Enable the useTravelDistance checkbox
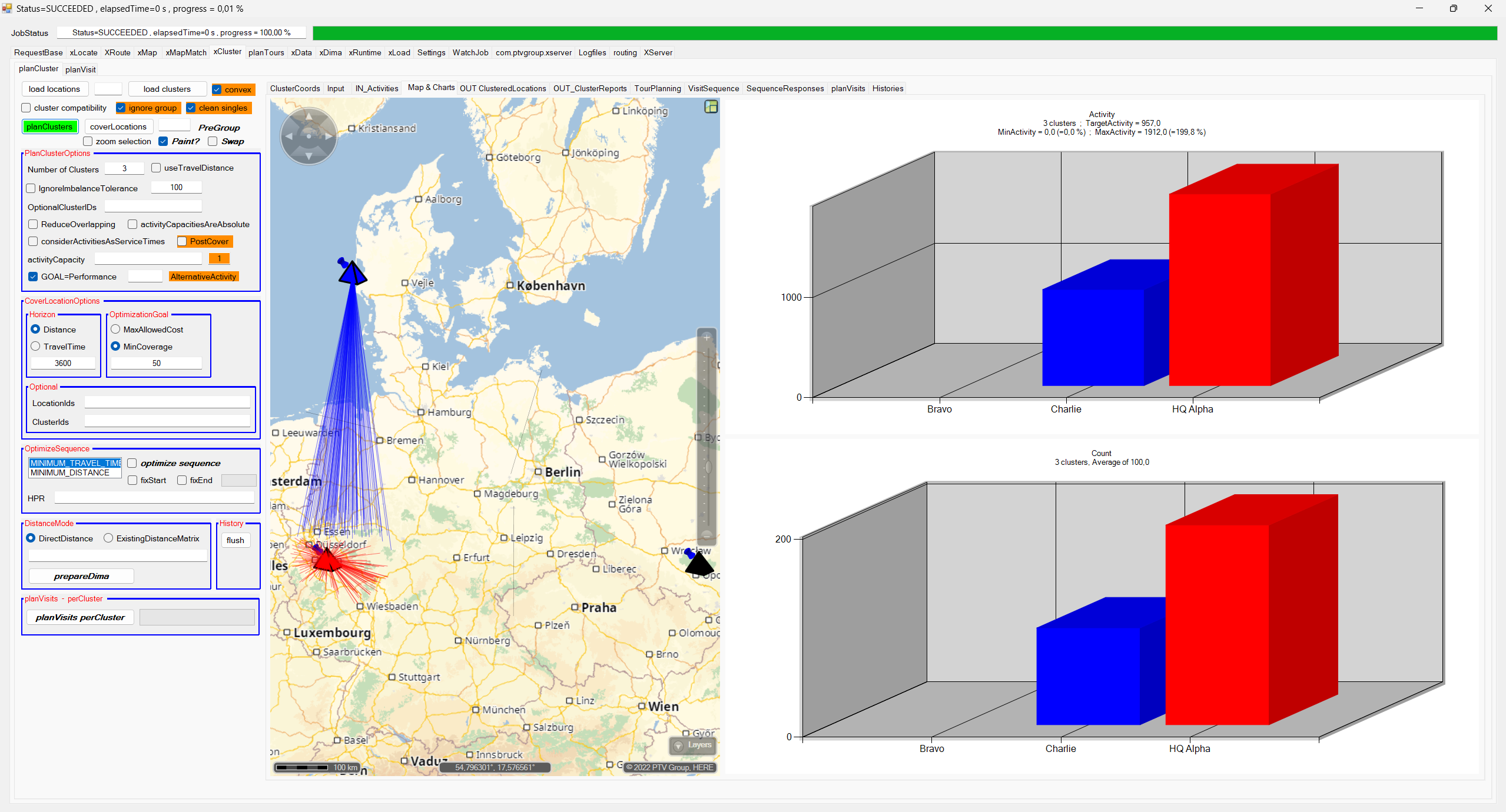This screenshot has width=1506, height=812. 156,168
